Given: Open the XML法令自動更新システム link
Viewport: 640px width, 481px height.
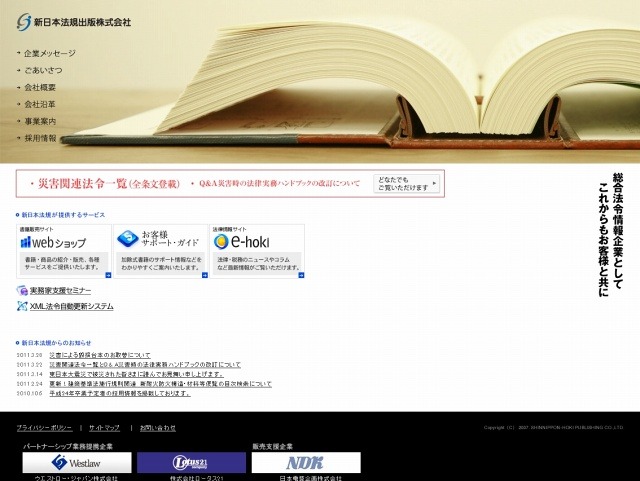Looking at the screenshot, I should click(x=71, y=306).
